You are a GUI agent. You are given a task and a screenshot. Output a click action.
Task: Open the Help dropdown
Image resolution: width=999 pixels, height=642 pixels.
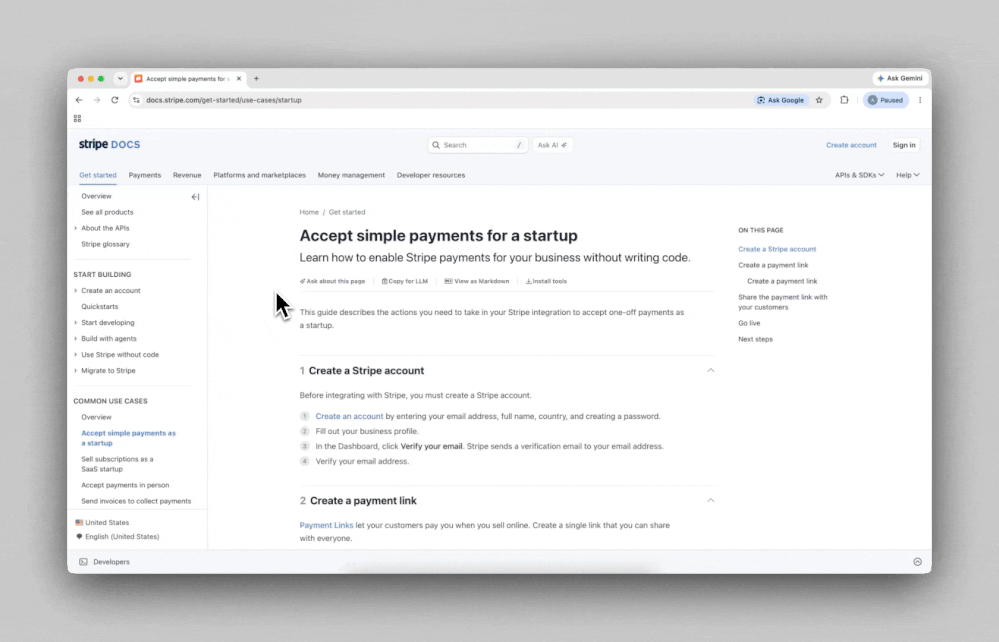[x=907, y=175]
